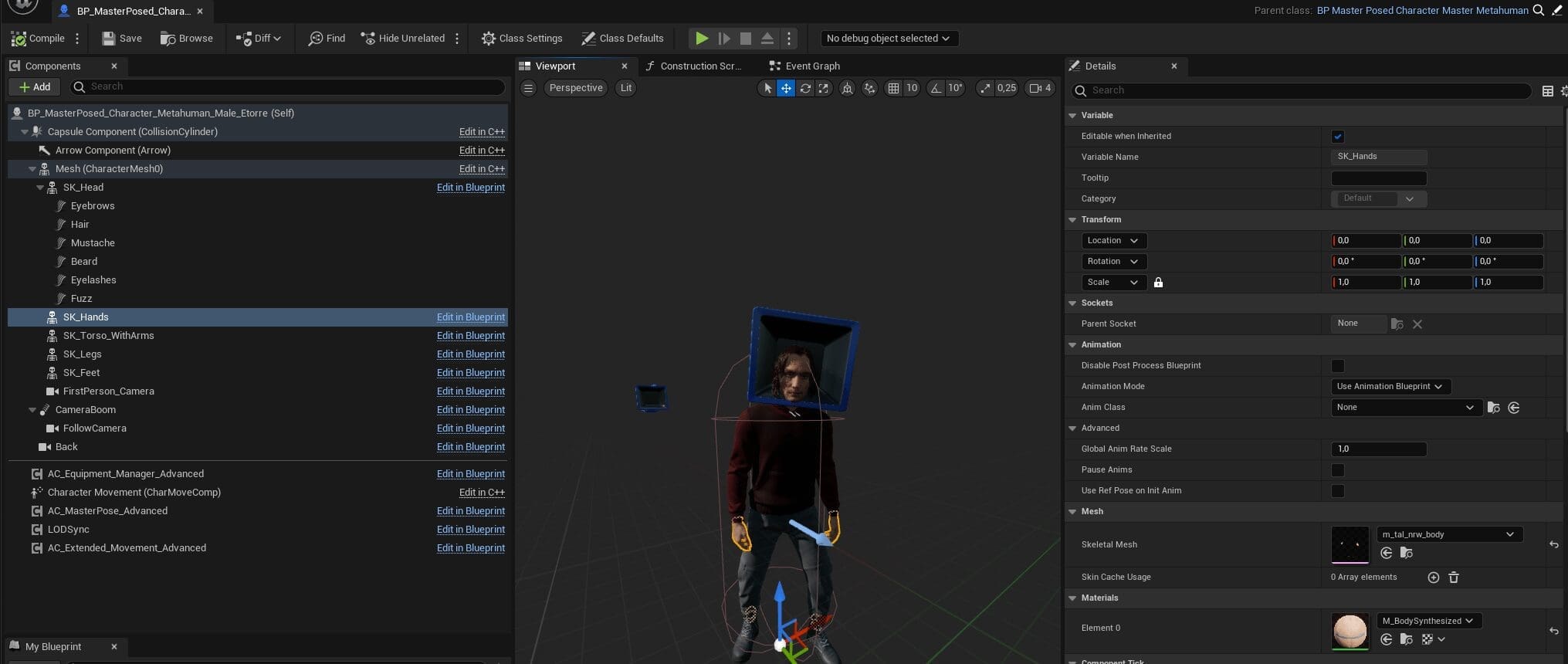Toggle the Pause Anims checkbox
The height and width of the screenshot is (664, 1568).
pyautogui.click(x=1338, y=470)
